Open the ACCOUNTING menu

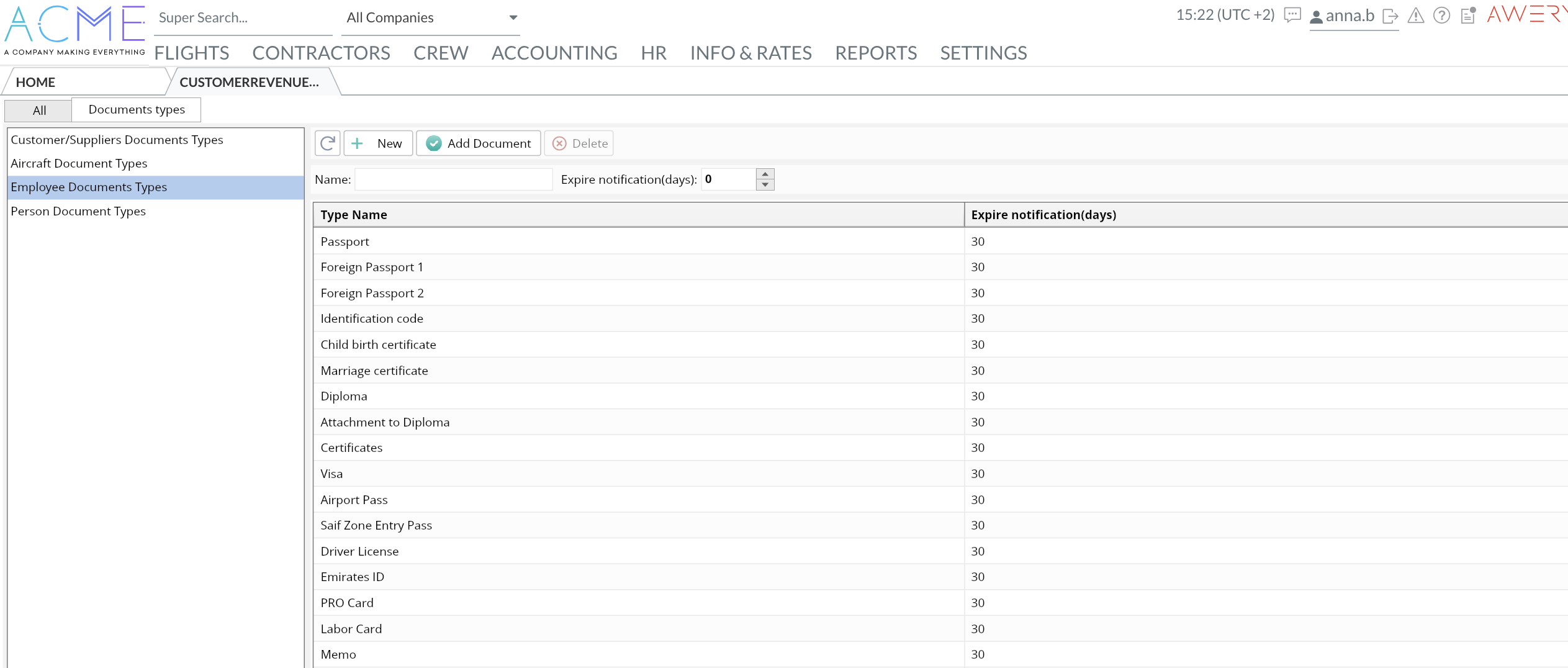(x=554, y=53)
